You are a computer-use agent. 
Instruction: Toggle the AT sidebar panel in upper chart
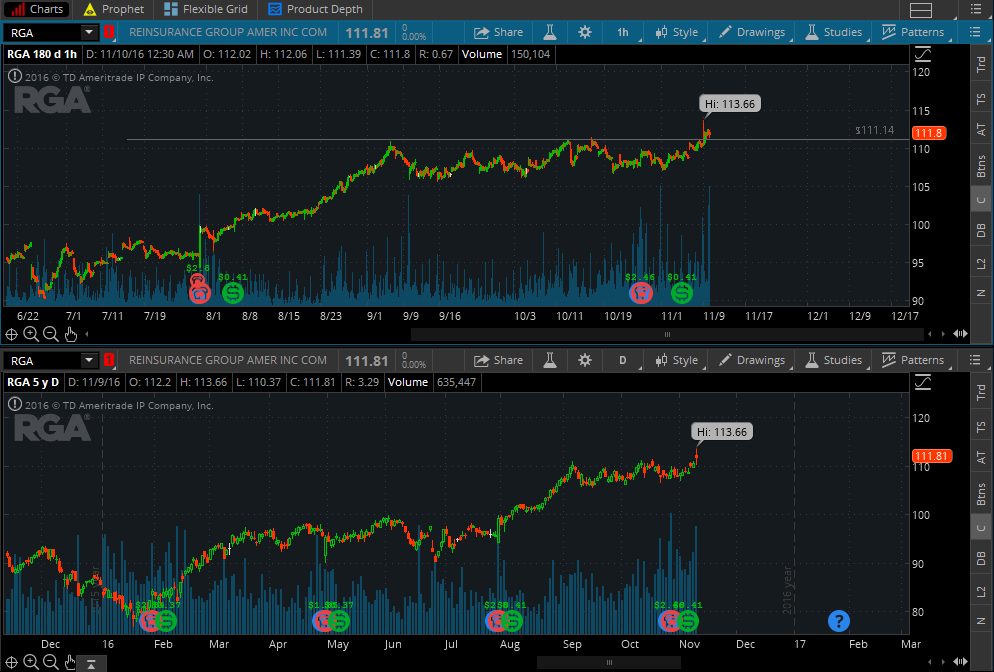pyautogui.click(x=981, y=129)
